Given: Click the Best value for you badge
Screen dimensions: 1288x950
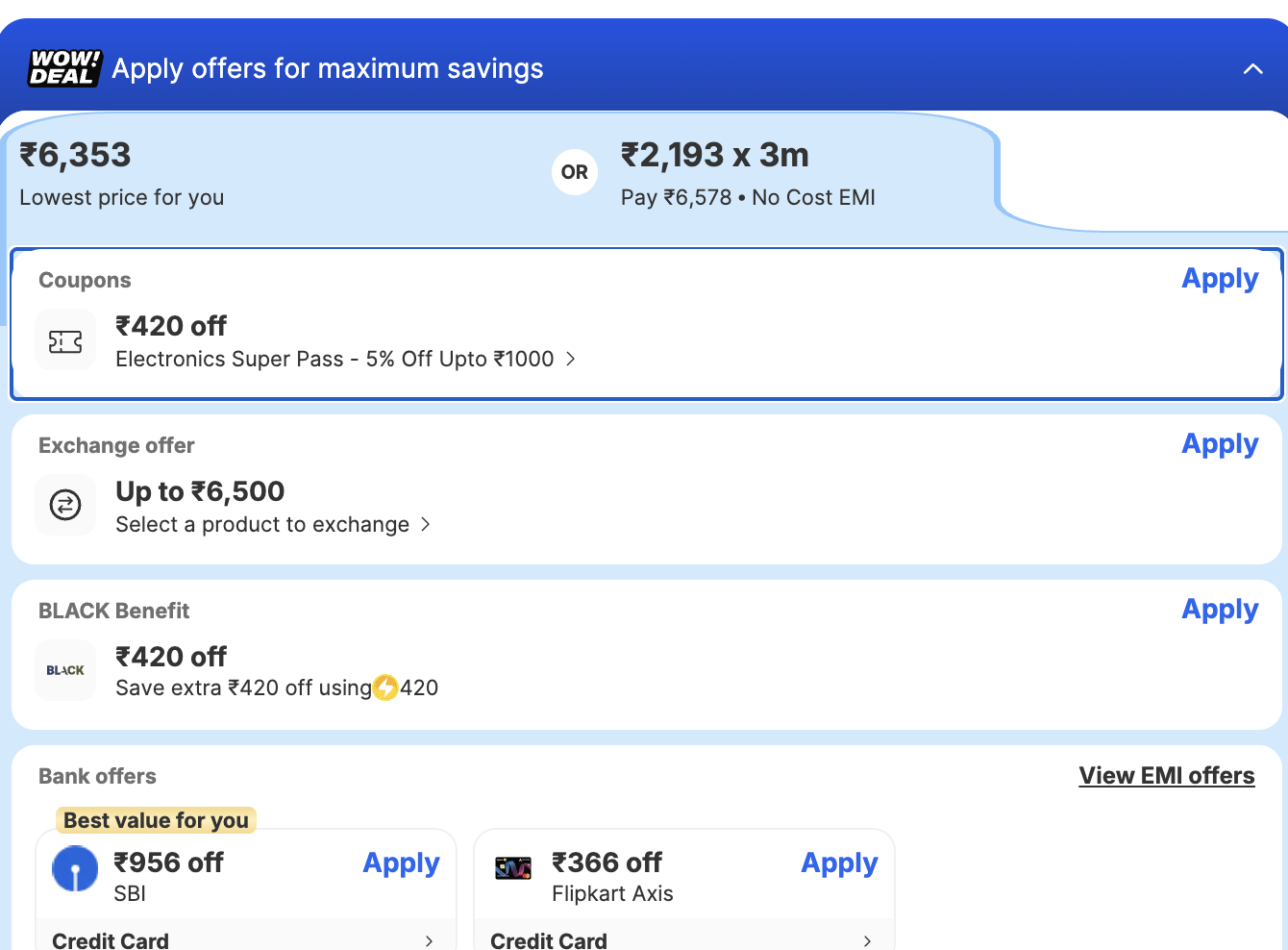Looking at the screenshot, I should click(155, 820).
